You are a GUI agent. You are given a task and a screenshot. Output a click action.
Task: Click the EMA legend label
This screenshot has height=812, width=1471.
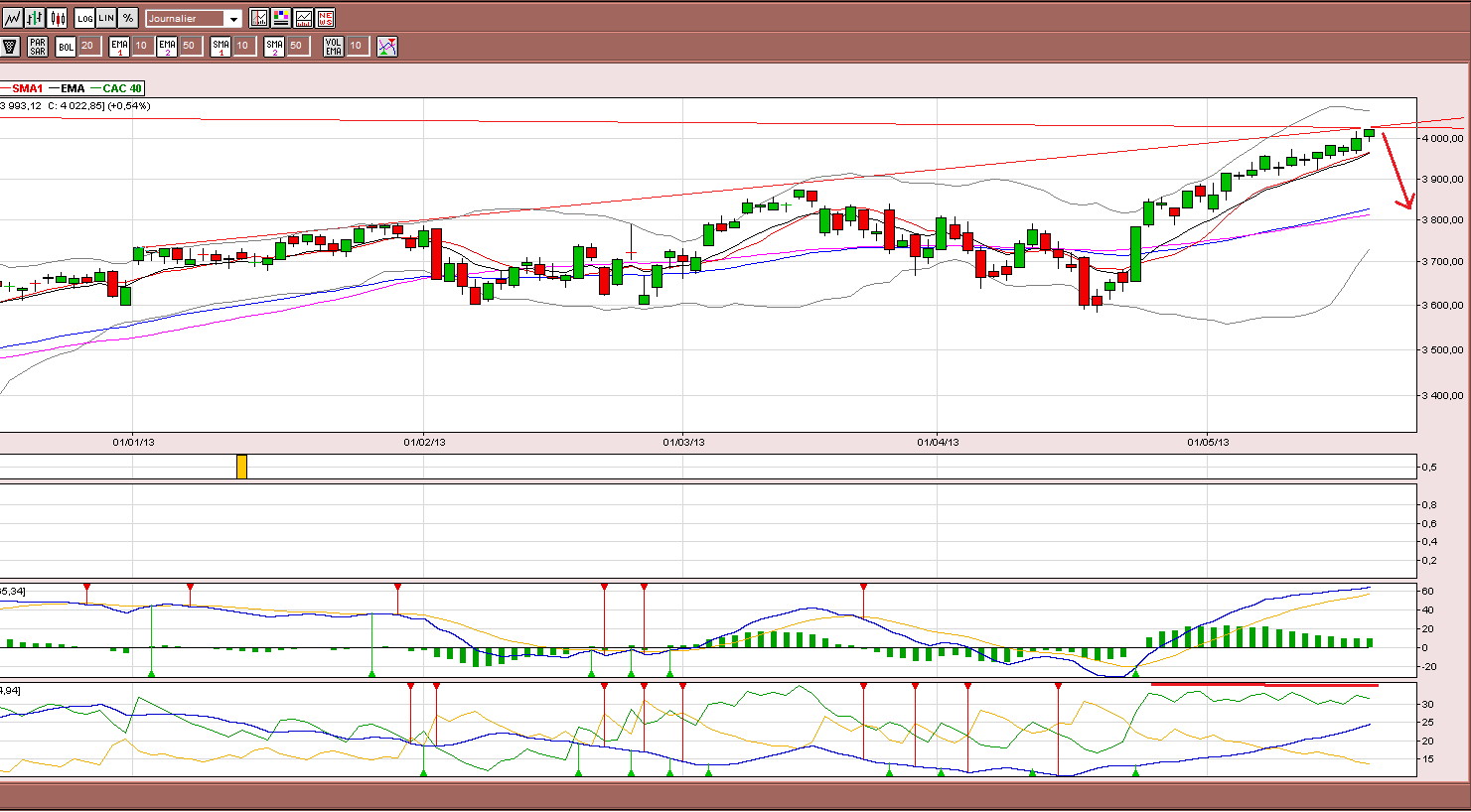[x=73, y=88]
